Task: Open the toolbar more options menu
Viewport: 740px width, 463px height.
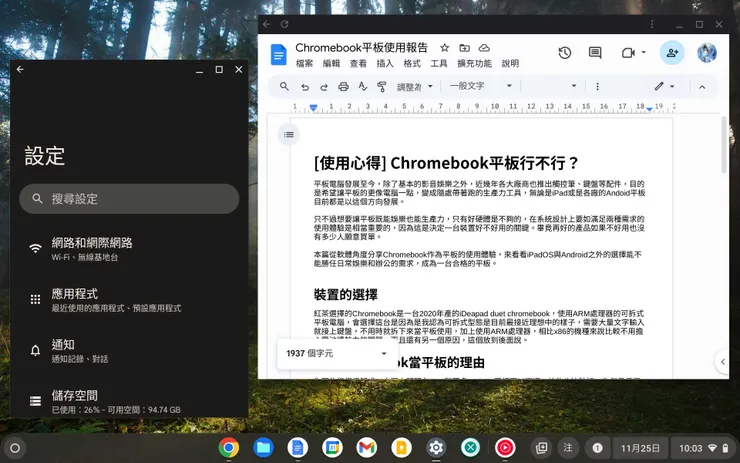Action: [x=597, y=86]
